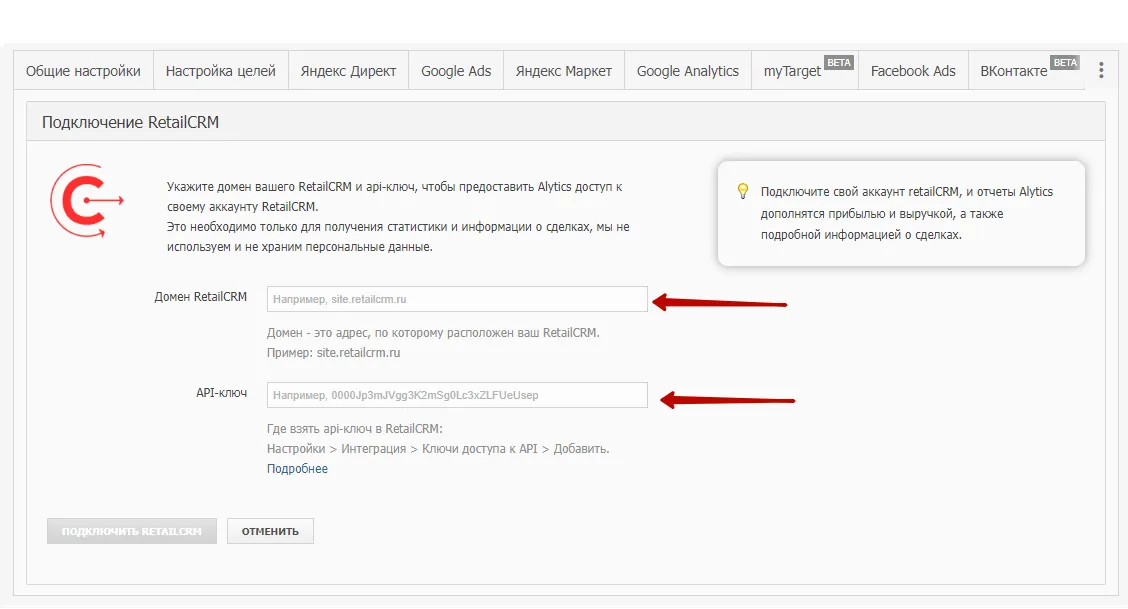Open the three-dot more tabs menu
The width and height of the screenshot is (1128, 609).
[x=1101, y=70]
